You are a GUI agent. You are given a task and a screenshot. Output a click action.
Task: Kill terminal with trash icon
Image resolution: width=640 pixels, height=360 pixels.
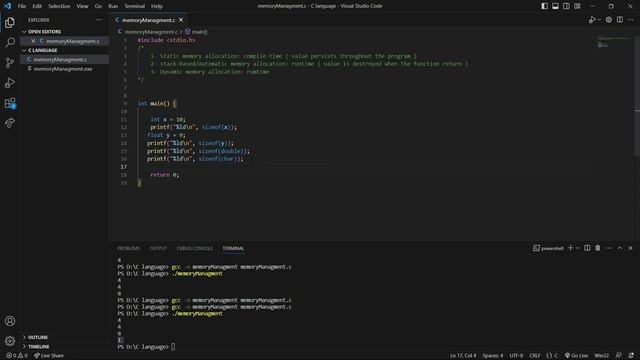[598, 248]
